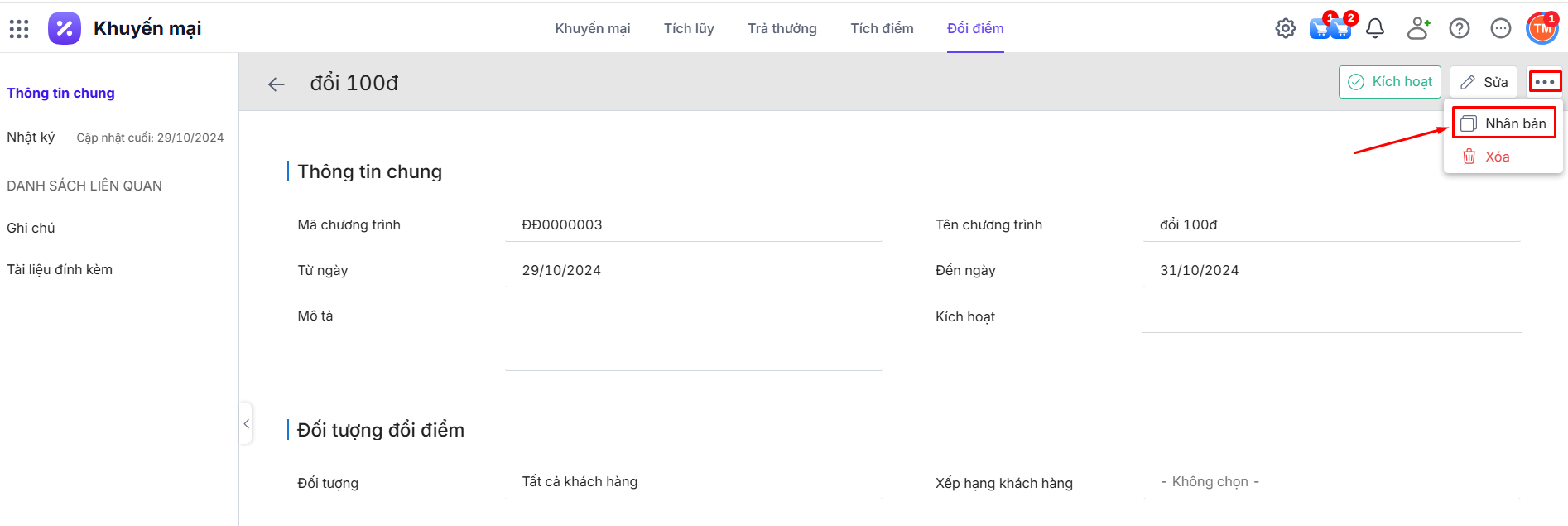Viewport: 1568px width, 526px height.
Task: Click the Khuyến mại percent logo
Action: [x=65, y=28]
